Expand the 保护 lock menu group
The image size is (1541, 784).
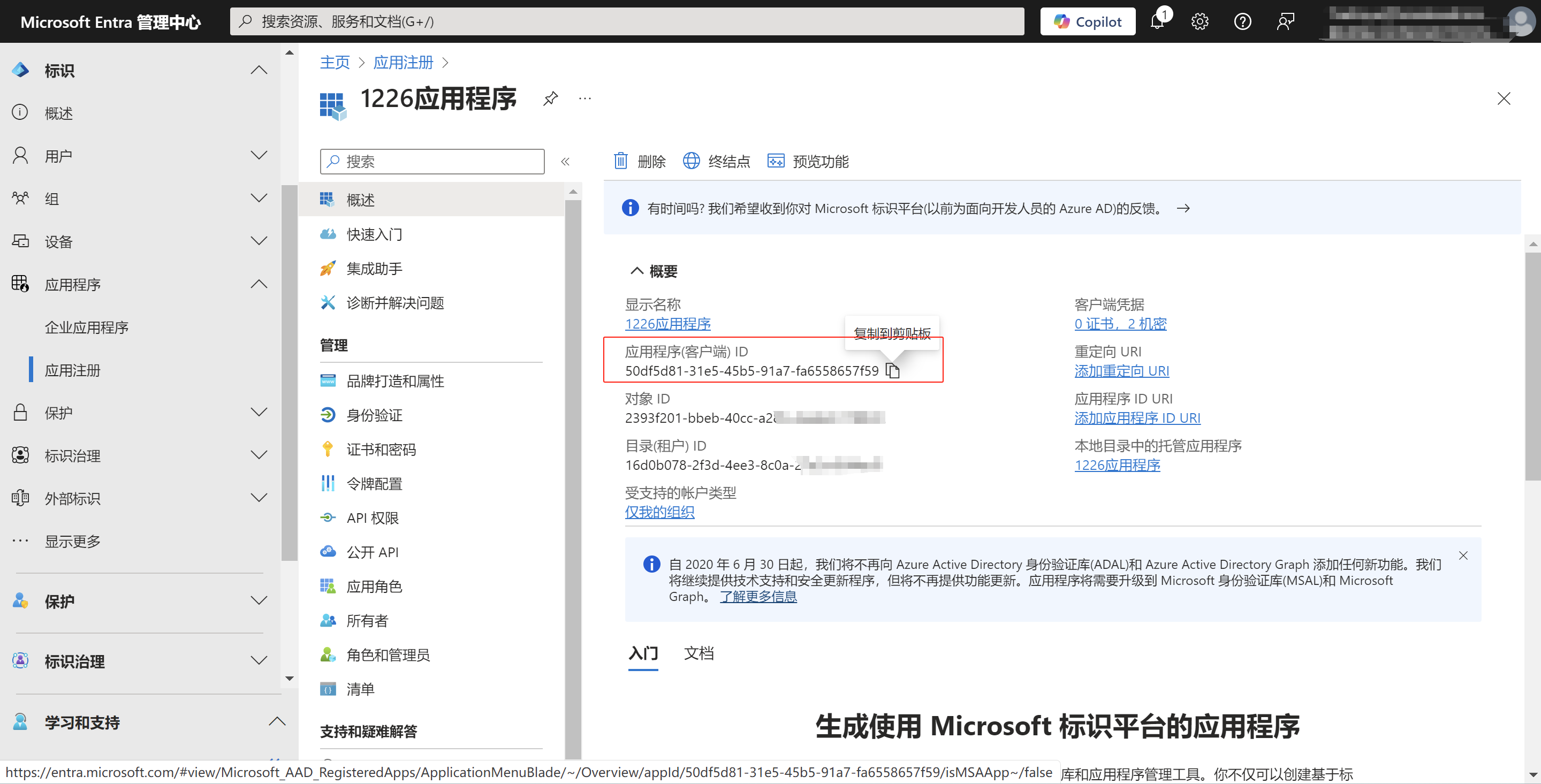259,413
